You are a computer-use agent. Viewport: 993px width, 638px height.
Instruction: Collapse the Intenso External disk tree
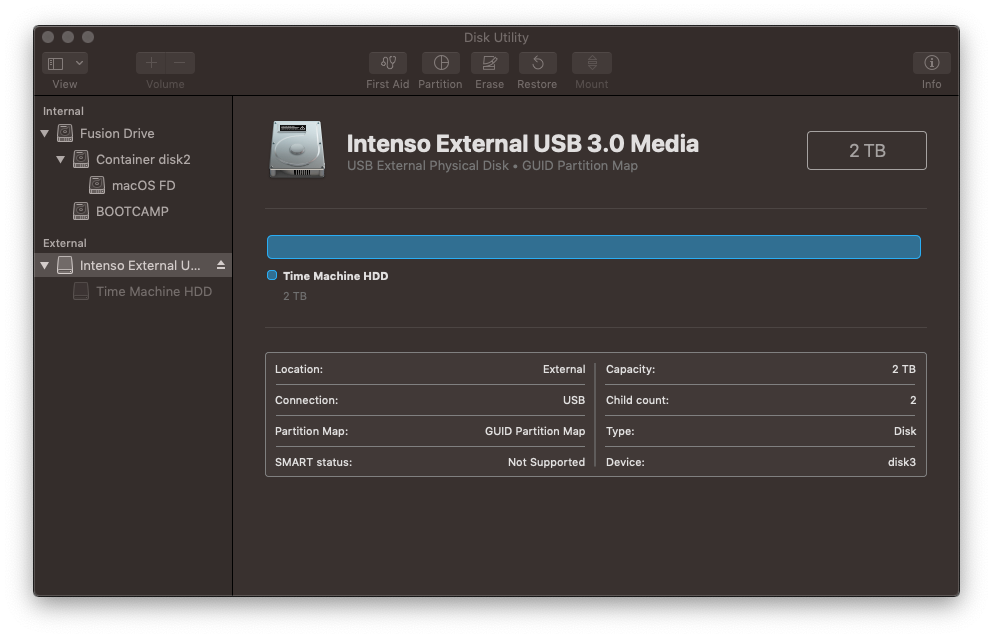click(x=45, y=265)
